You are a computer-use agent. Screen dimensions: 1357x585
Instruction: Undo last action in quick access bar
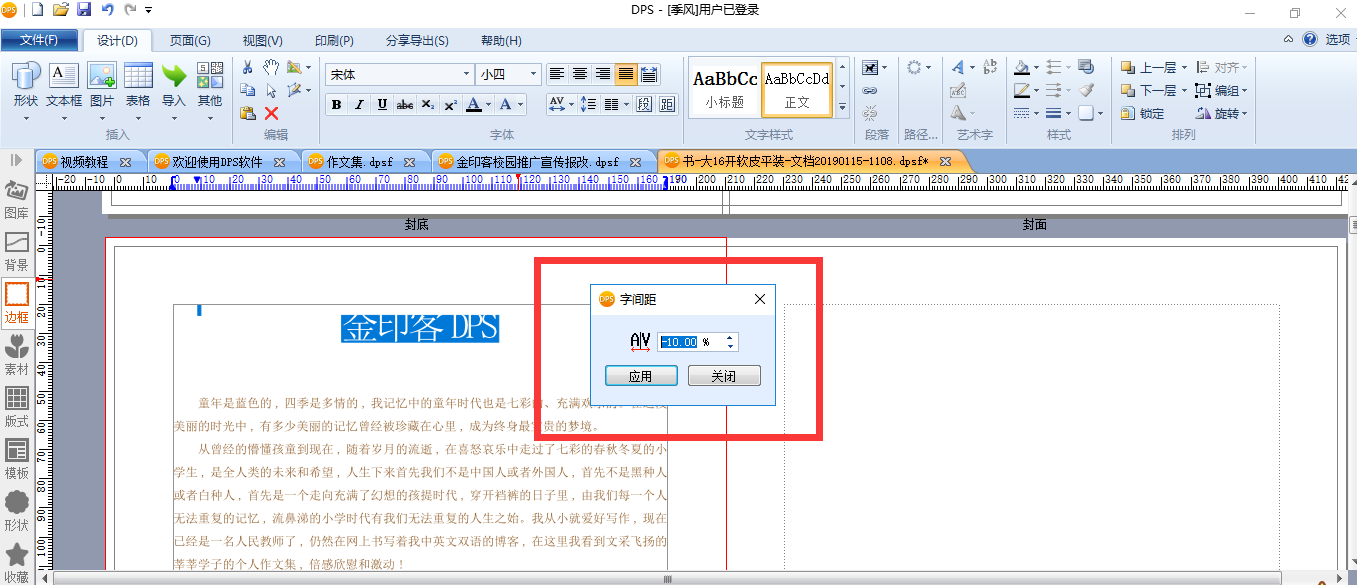[x=107, y=10]
